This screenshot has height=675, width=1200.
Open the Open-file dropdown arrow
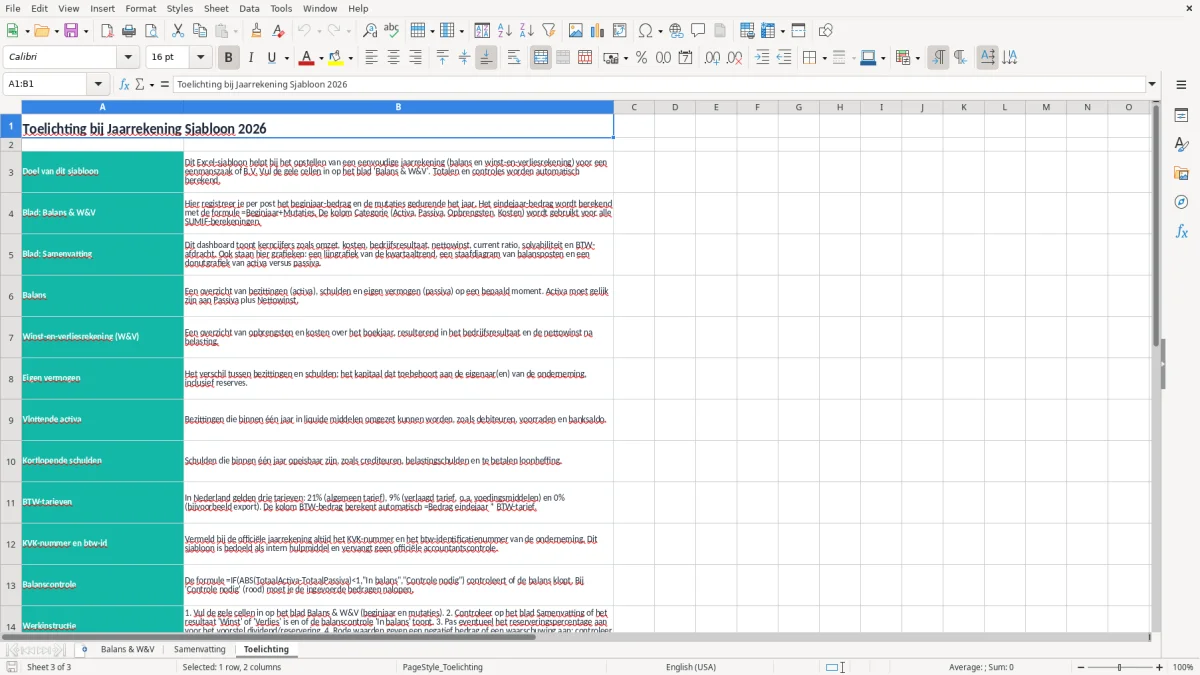pyautogui.click(x=55, y=31)
